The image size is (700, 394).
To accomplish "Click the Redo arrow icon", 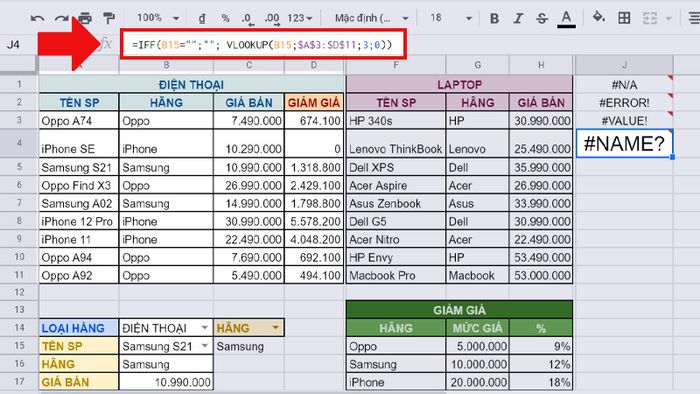I will coord(61,18).
